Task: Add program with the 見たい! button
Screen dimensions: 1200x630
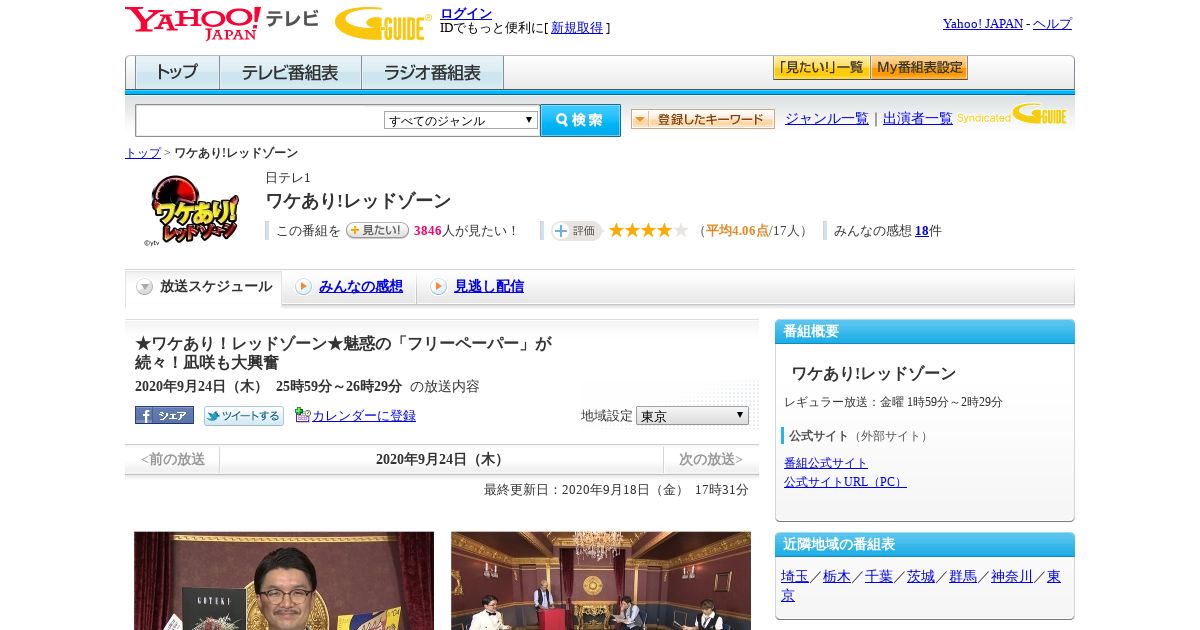Action: click(x=377, y=230)
